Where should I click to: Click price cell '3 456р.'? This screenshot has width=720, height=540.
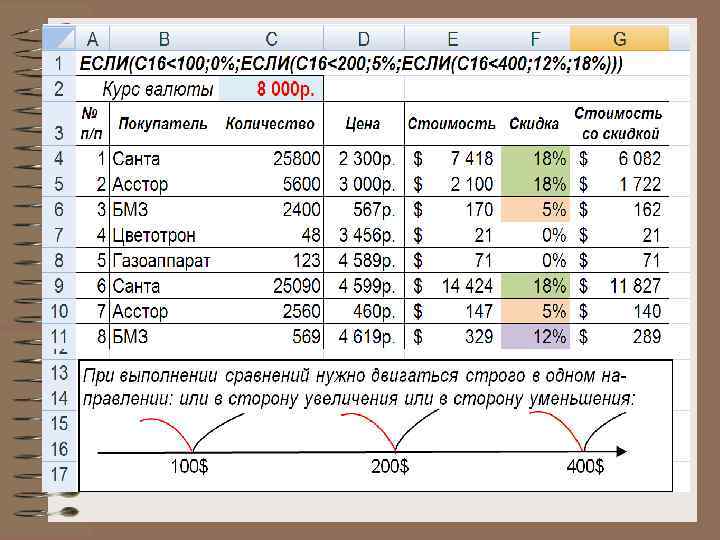point(366,235)
